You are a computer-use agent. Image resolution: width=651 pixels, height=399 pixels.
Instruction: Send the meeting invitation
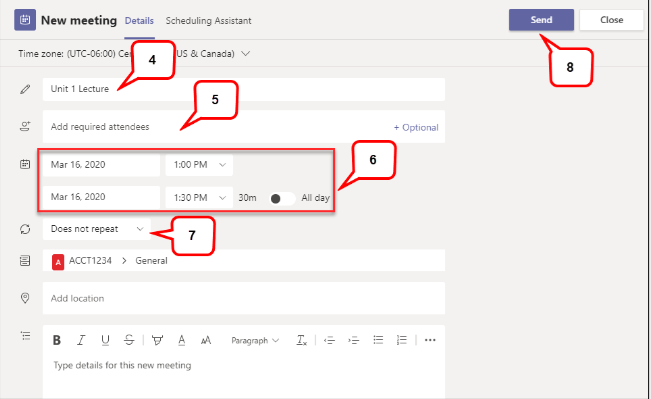541,20
